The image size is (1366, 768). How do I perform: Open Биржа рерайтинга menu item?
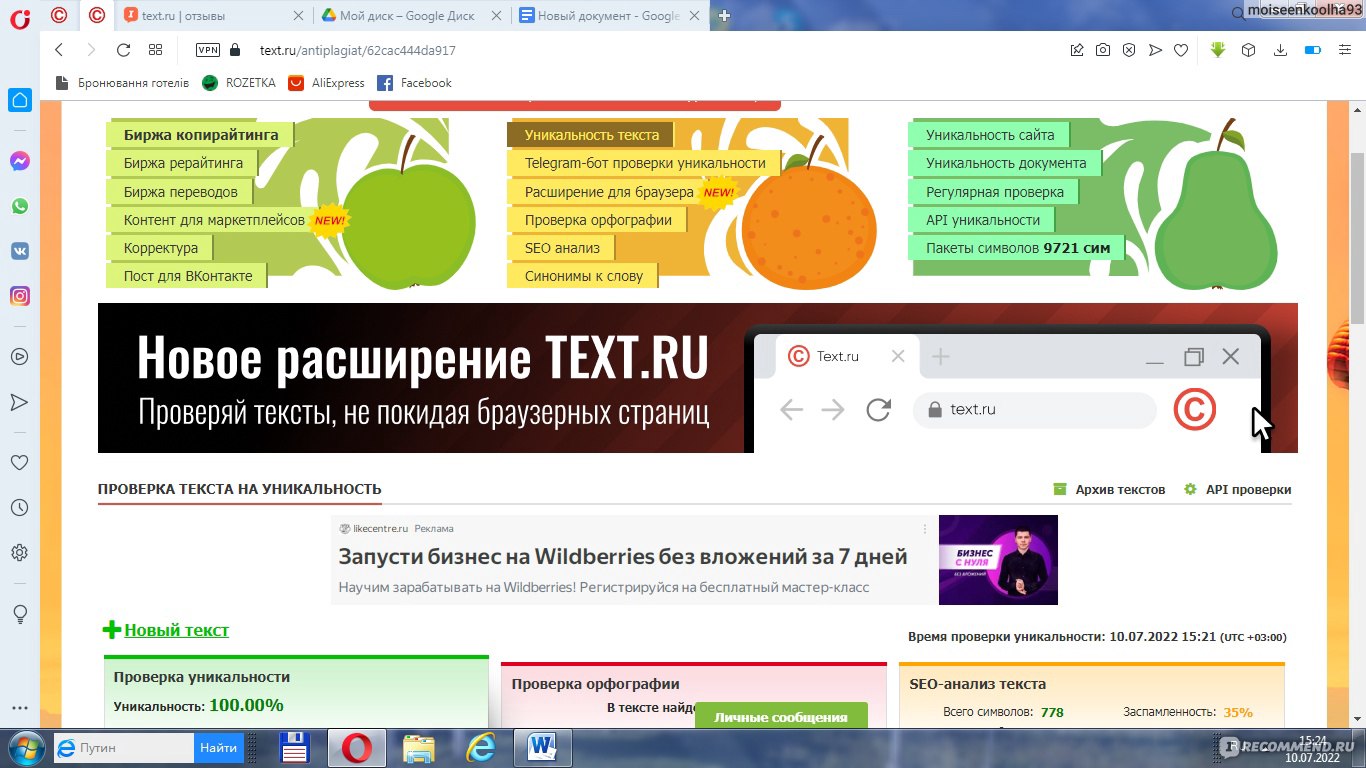(182, 163)
